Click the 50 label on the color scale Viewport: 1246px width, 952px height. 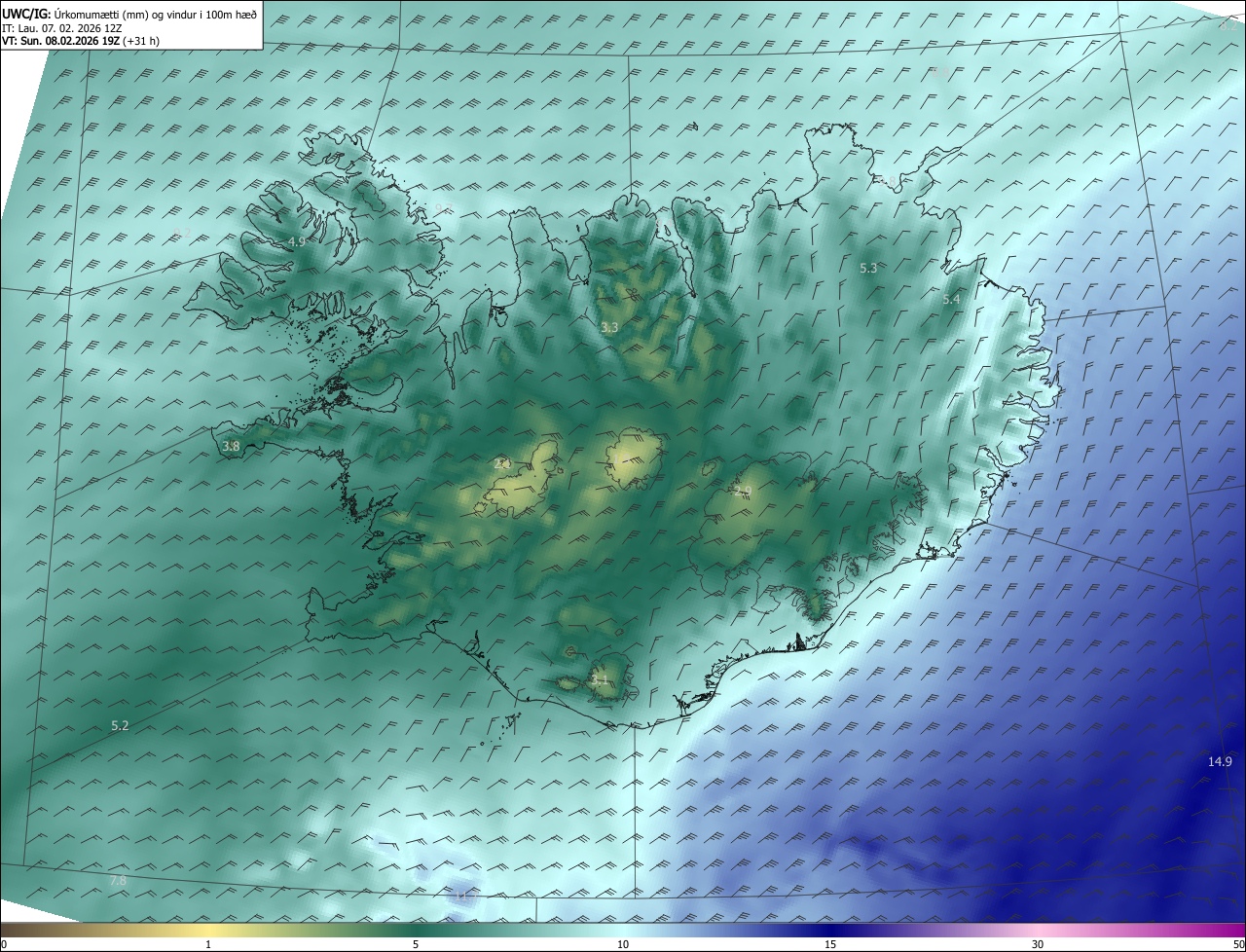[1238, 944]
